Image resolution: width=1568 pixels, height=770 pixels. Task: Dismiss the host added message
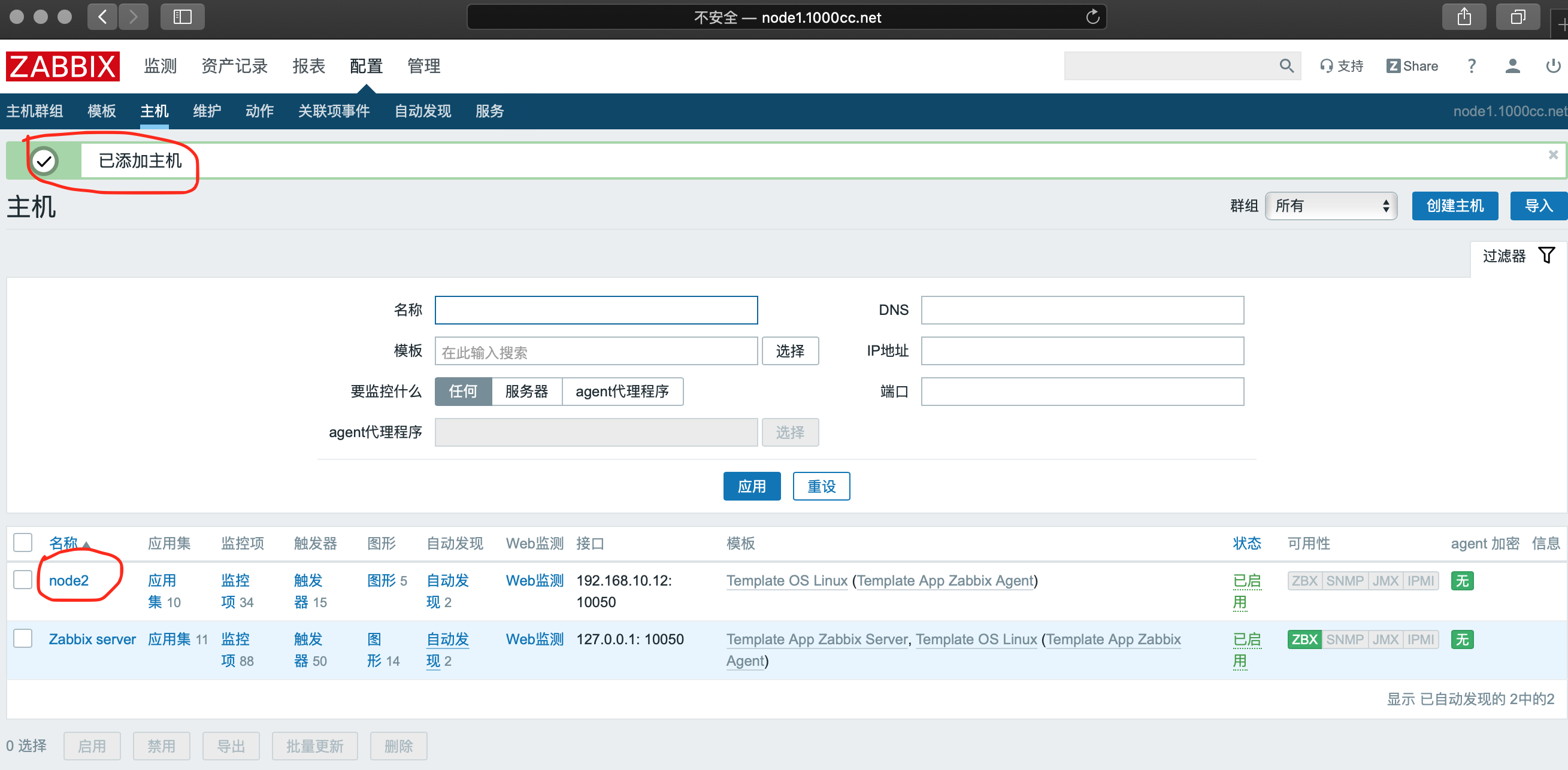click(1553, 154)
